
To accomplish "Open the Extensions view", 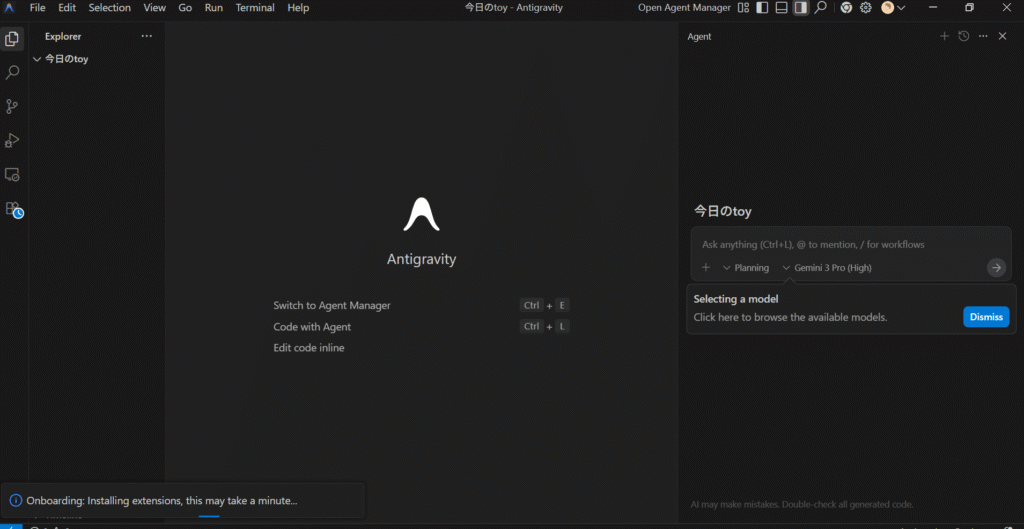I will [13, 209].
